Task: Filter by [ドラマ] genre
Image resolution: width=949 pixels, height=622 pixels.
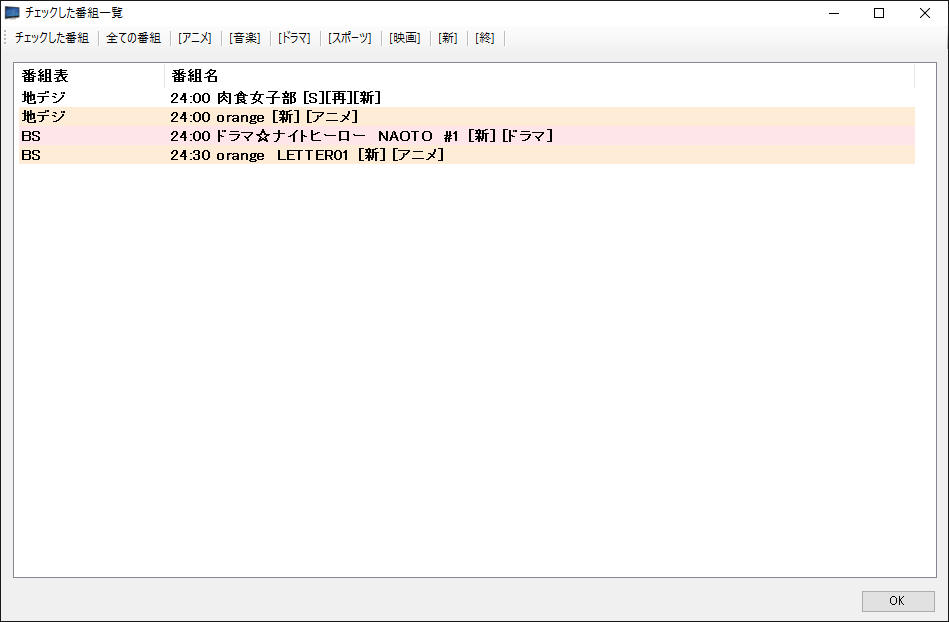Action: [294, 38]
